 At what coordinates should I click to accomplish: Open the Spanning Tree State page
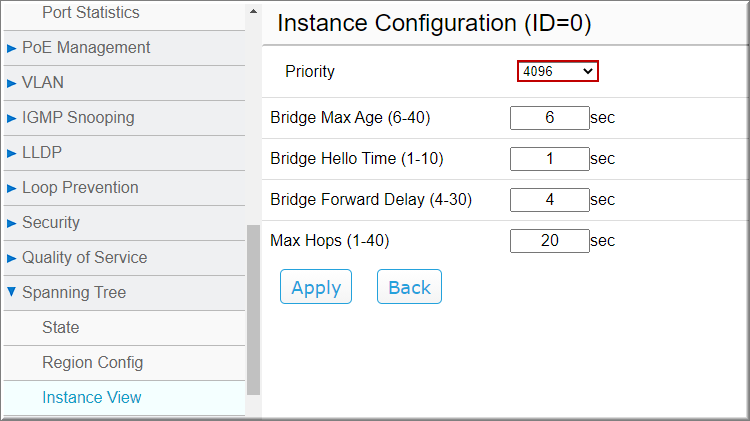[60, 328]
